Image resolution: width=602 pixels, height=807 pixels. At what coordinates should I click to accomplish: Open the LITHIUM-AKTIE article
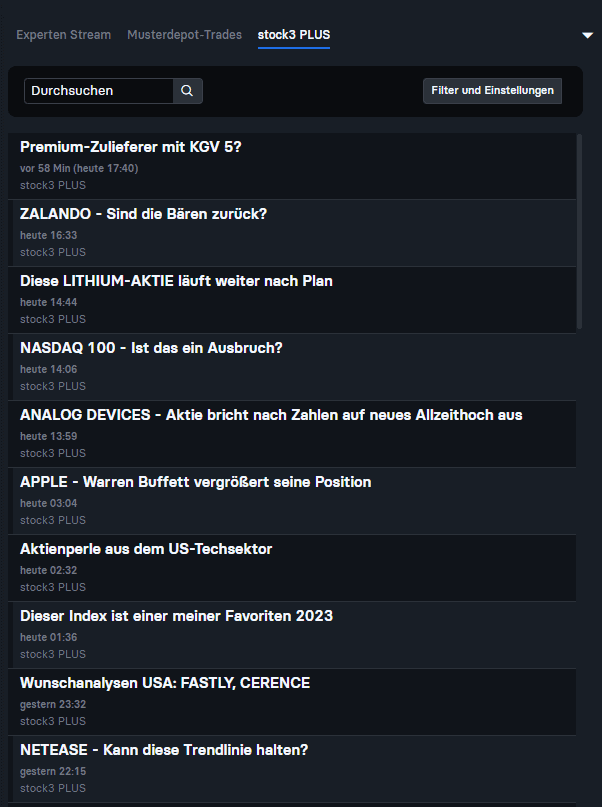coord(176,280)
